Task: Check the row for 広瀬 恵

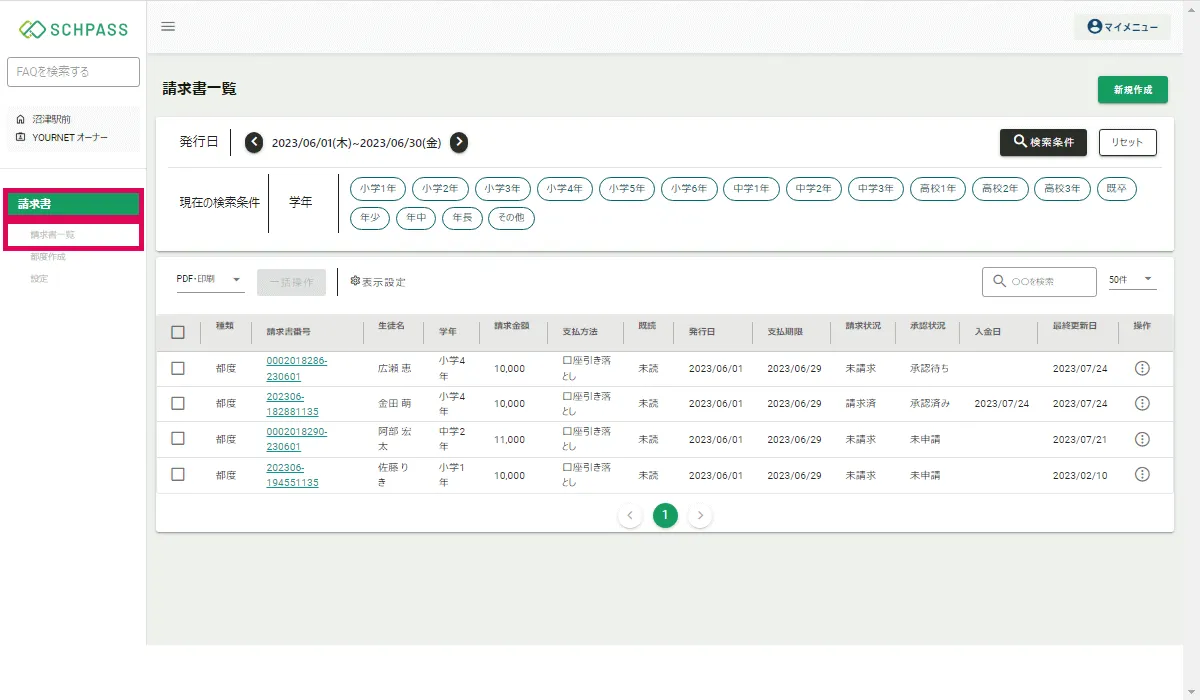Action: click(178, 368)
